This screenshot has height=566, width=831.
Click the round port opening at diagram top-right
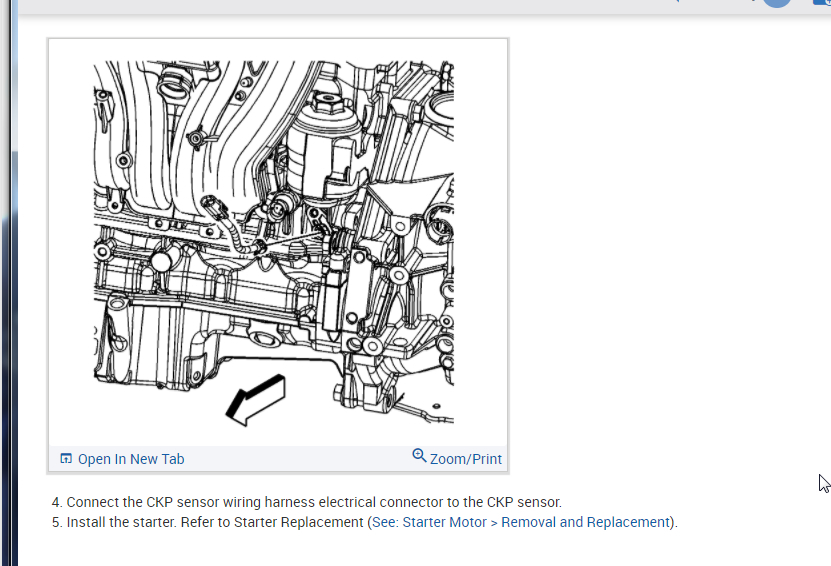442,111
